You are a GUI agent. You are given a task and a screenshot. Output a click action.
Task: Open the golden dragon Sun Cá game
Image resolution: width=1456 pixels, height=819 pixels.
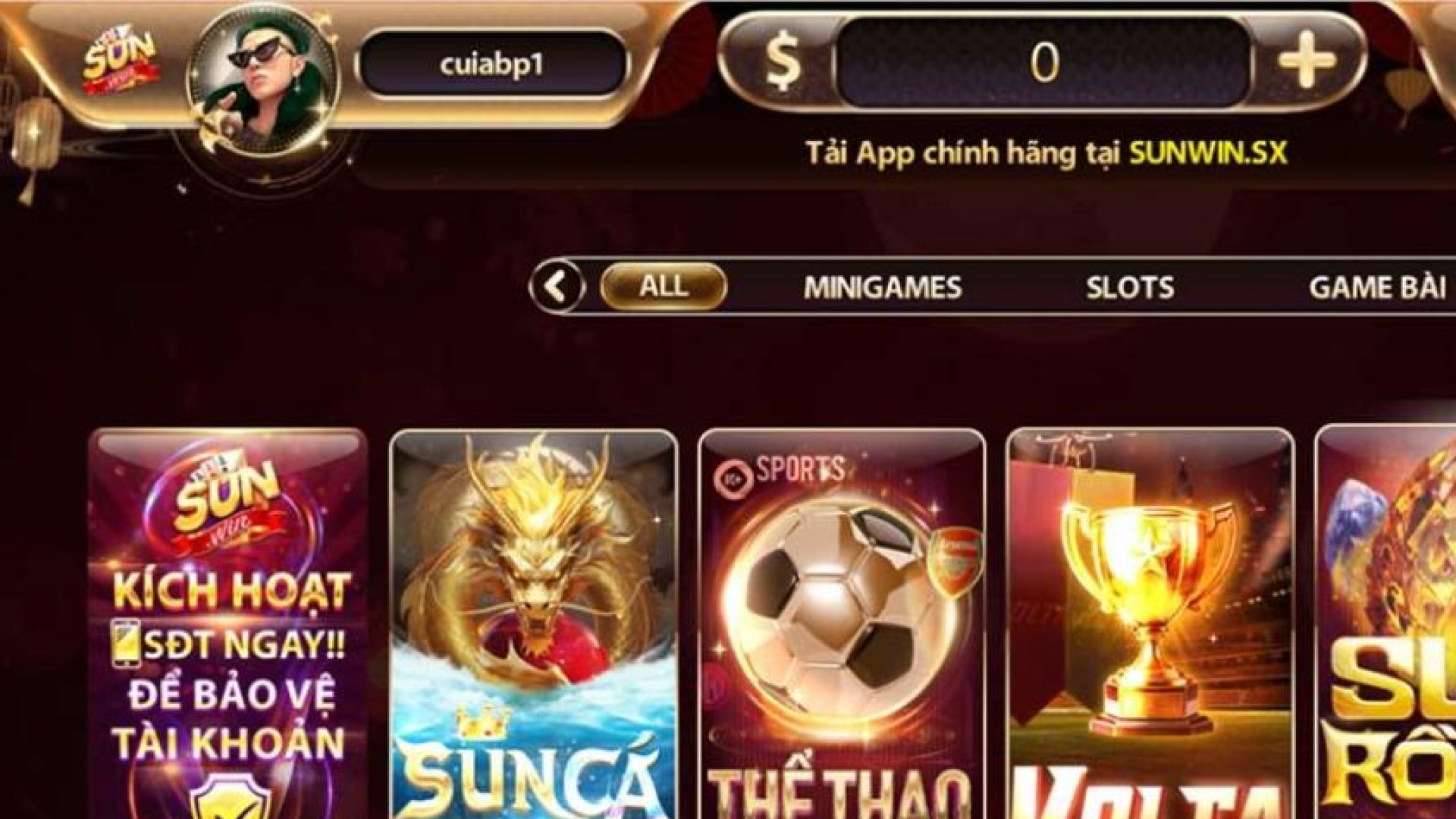(x=533, y=624)
